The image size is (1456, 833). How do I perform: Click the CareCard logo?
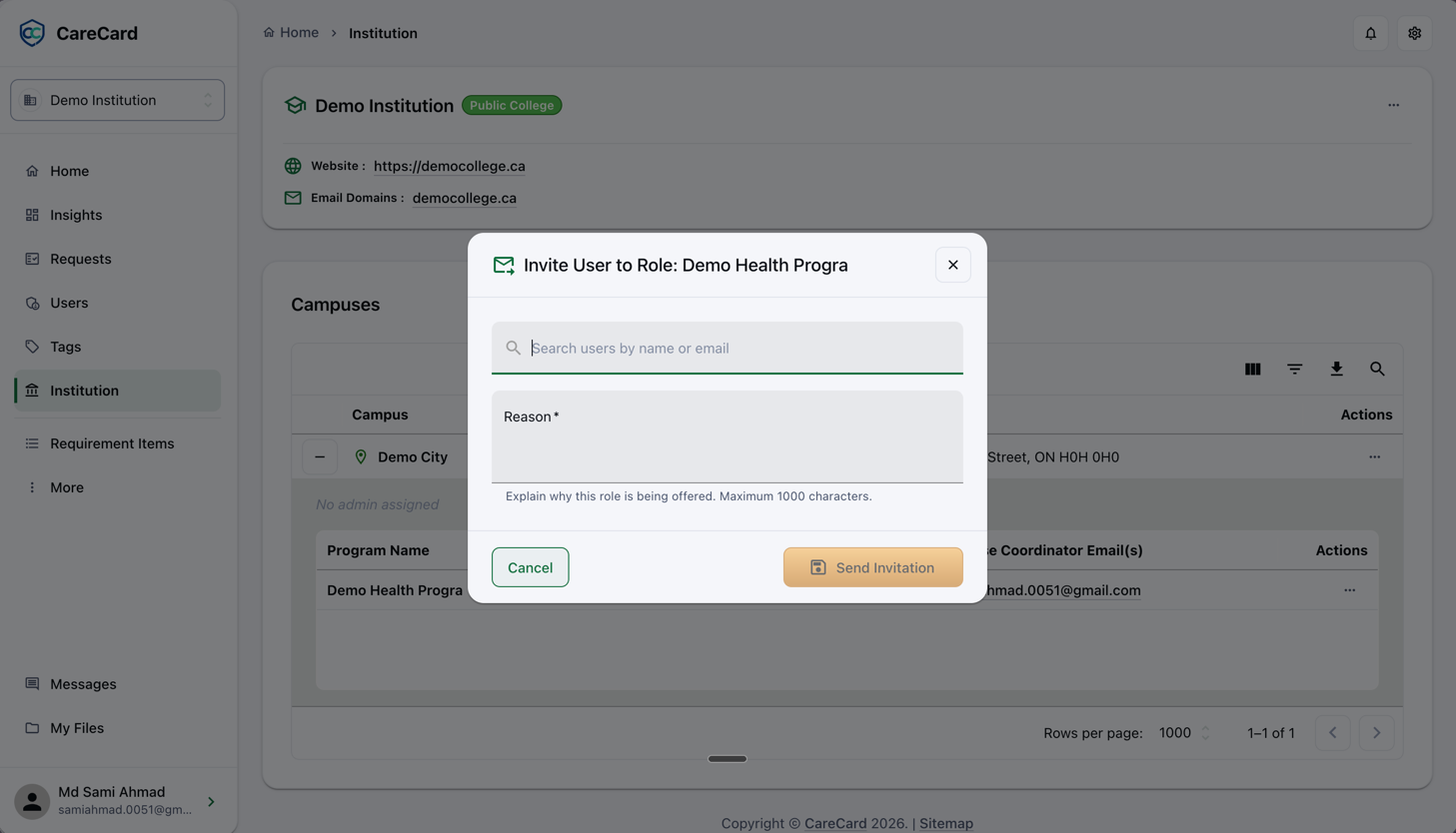78,33
